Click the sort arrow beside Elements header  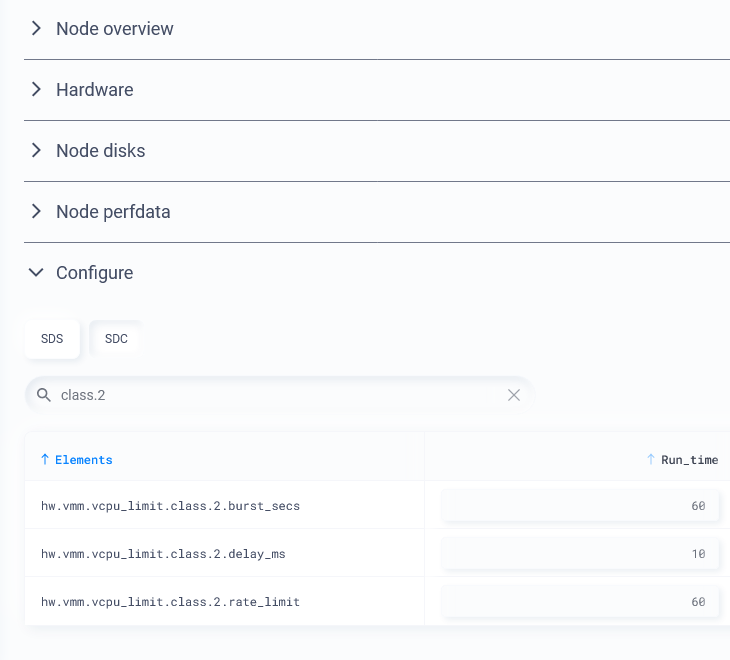[45, 460]
